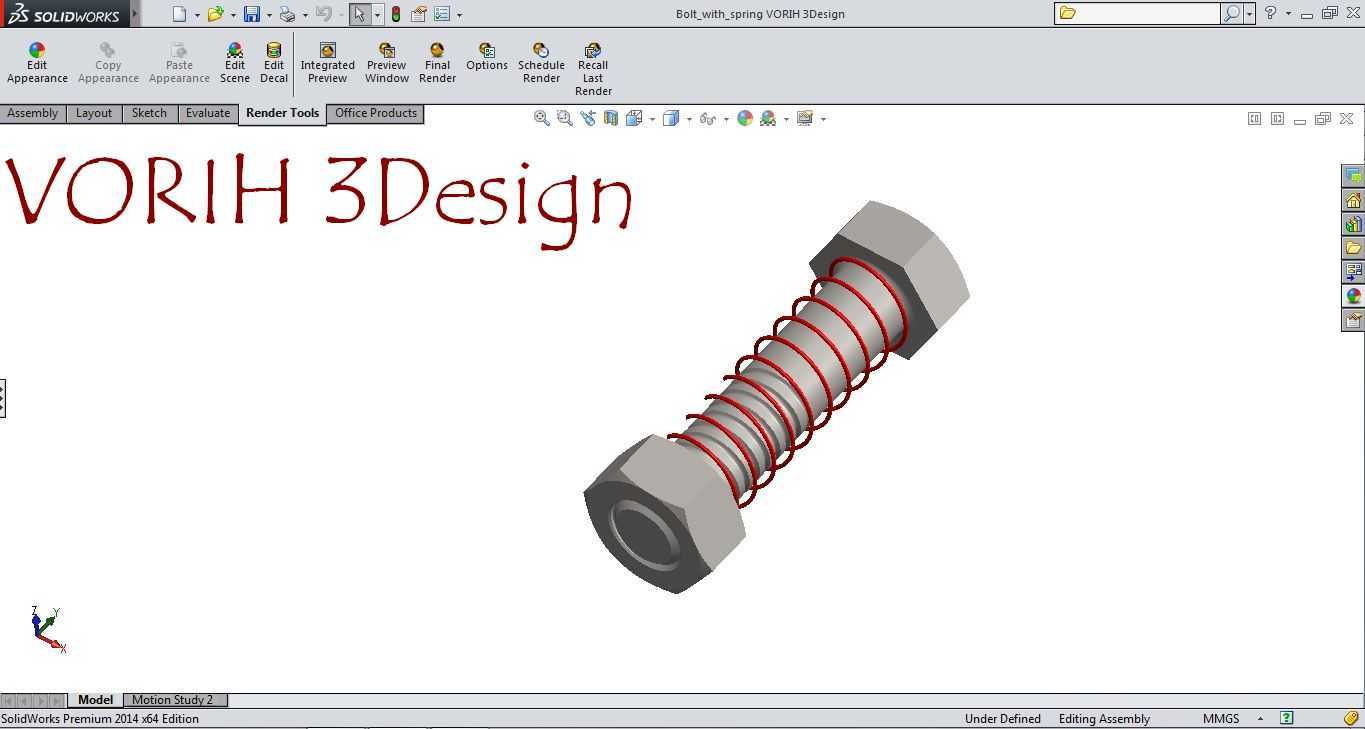The image size is (1365, 729).
Task: Toggle Hide/Show Items glasses icon
Action: (708, 118)
